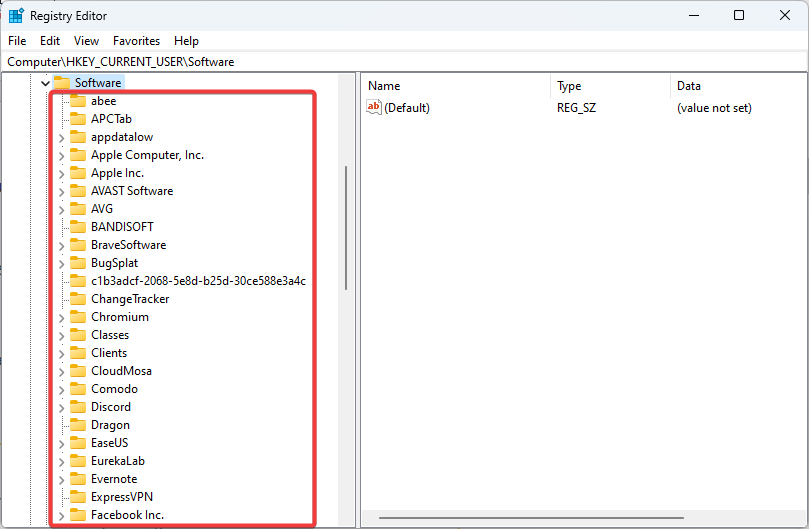Click the (value not set) data cell

[x=714, y=107]
